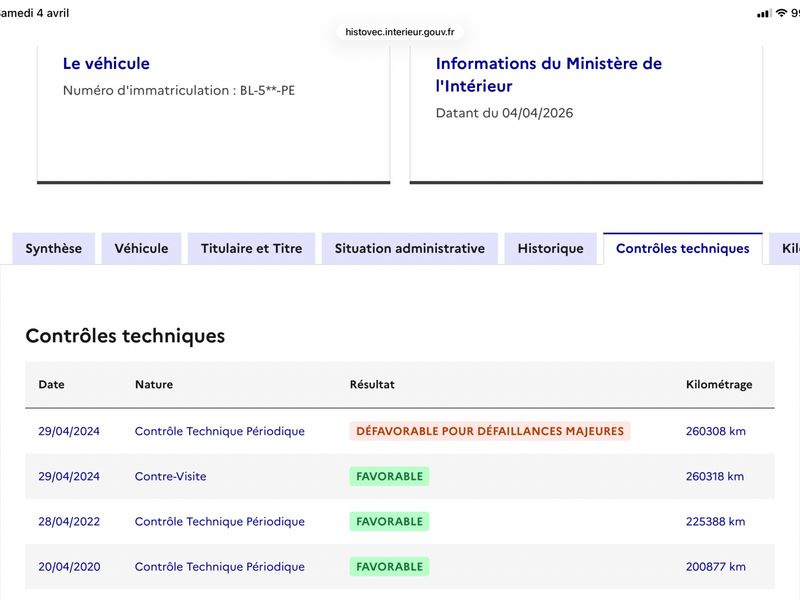This screenshot has height=600, width=800.
Task: Select the Contrôles techniques tab
Action: tap(683, 248)
